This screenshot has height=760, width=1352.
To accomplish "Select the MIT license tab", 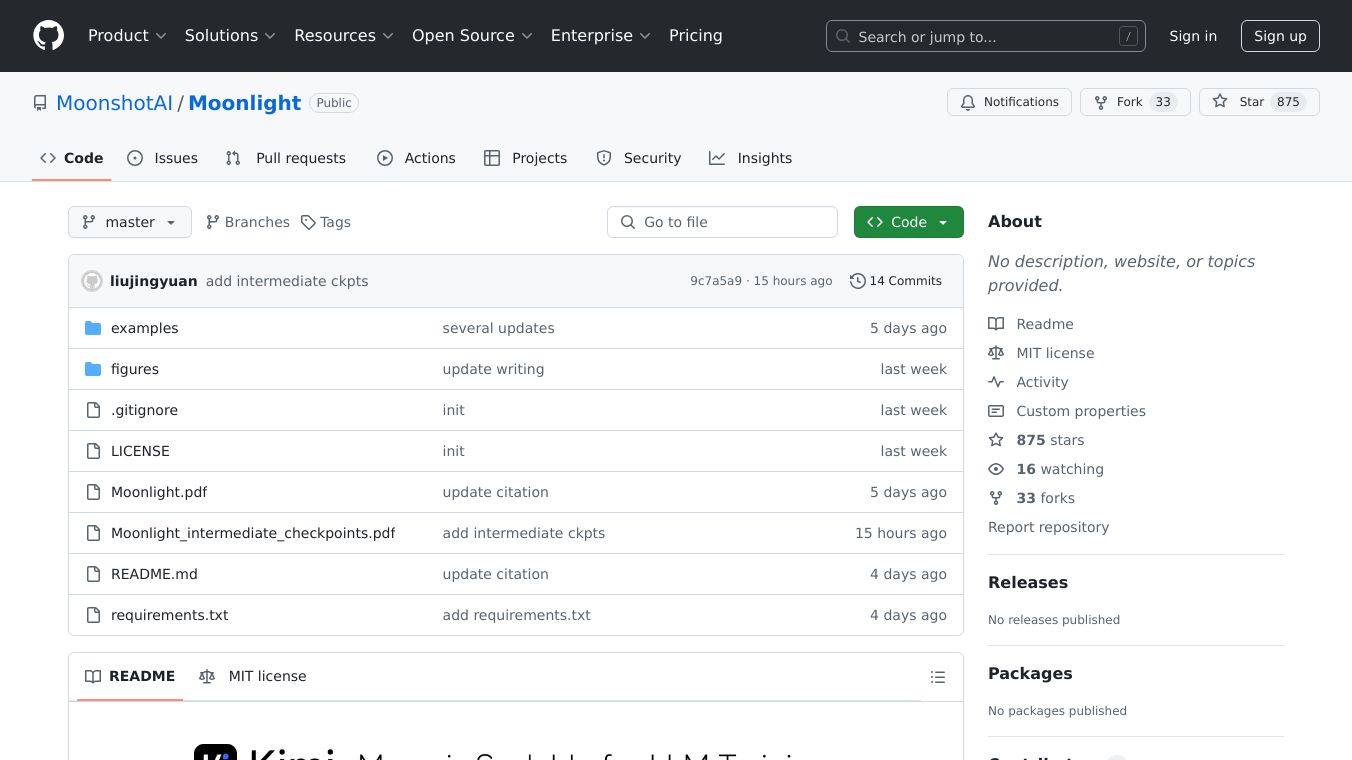I will click(x=253, y=676).
